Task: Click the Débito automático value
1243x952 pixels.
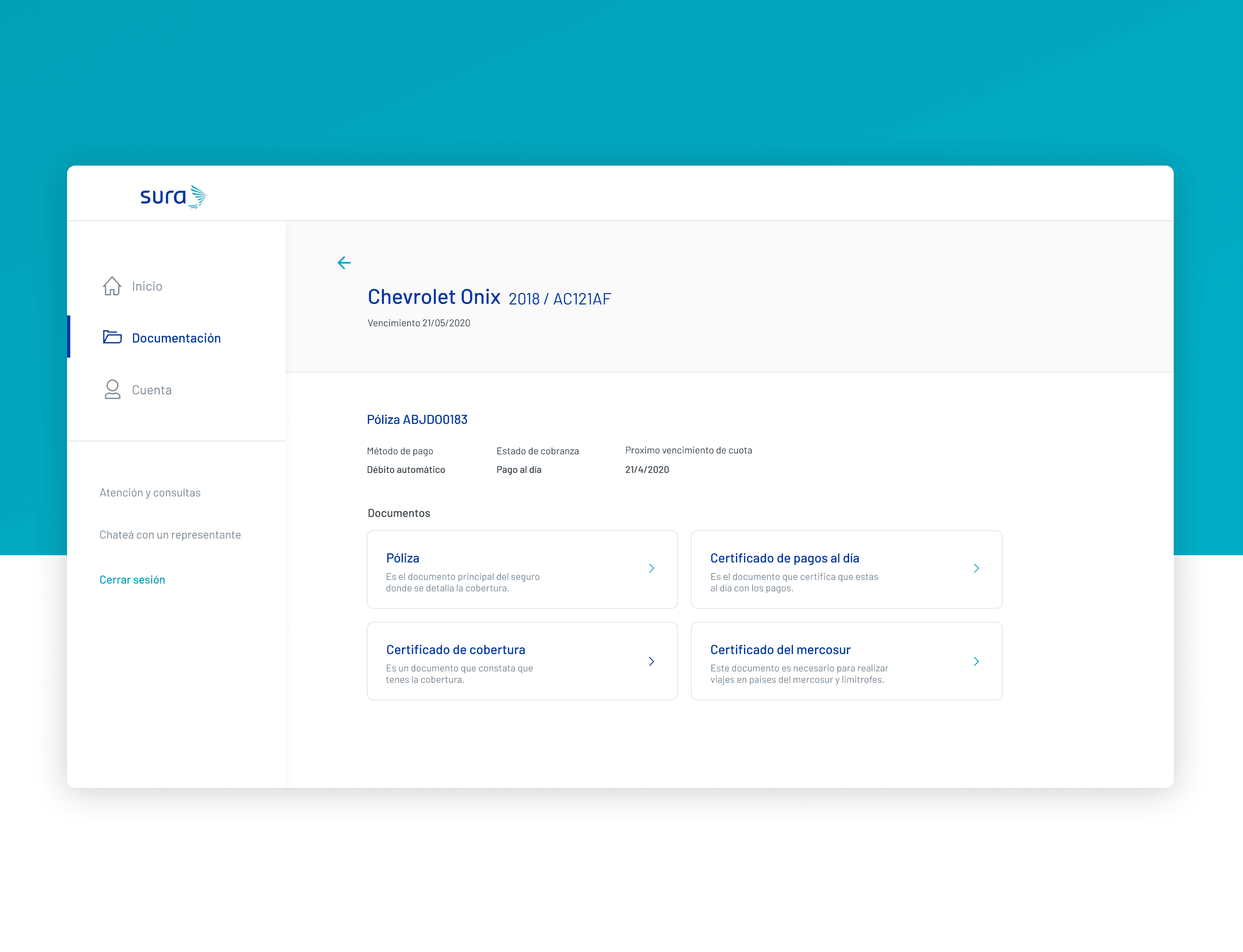Action: 406,470
